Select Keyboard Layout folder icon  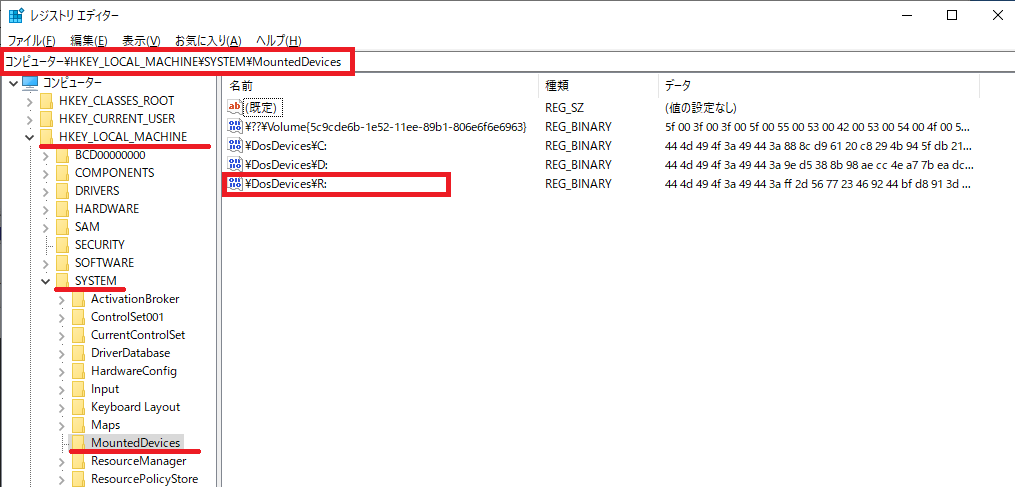click(x=79, y=407)
